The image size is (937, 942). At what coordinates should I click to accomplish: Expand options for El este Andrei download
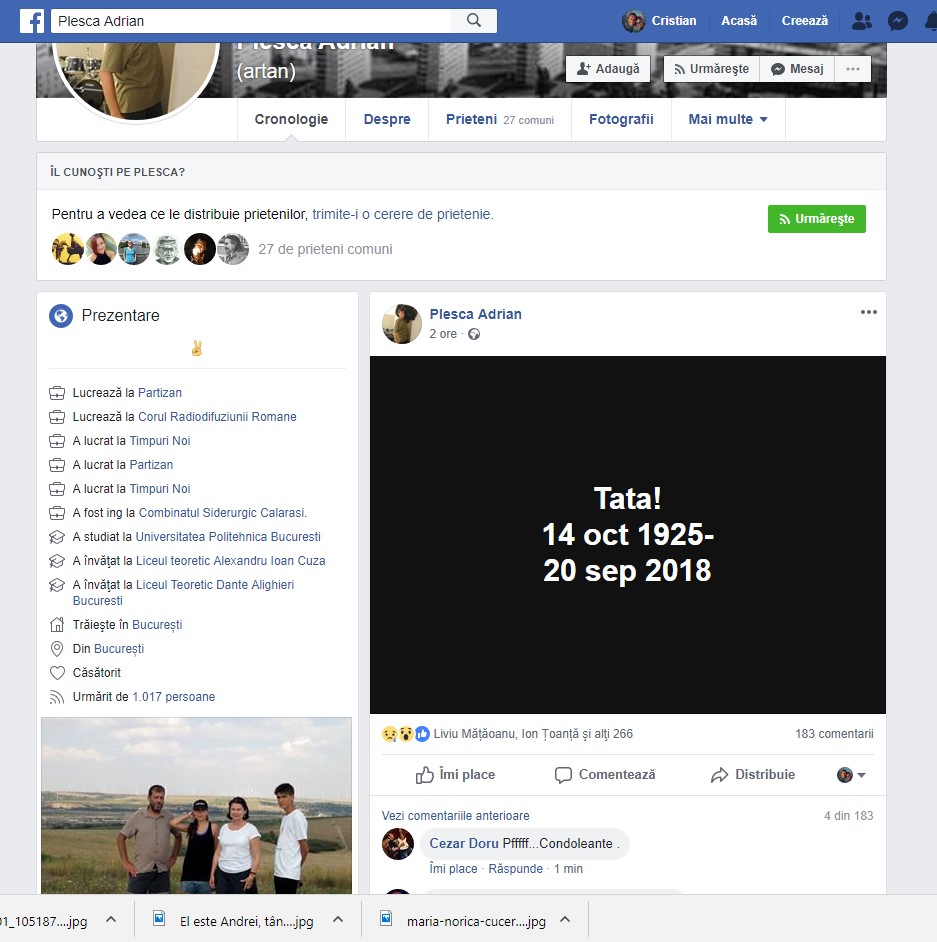click(x=337, y=920)
